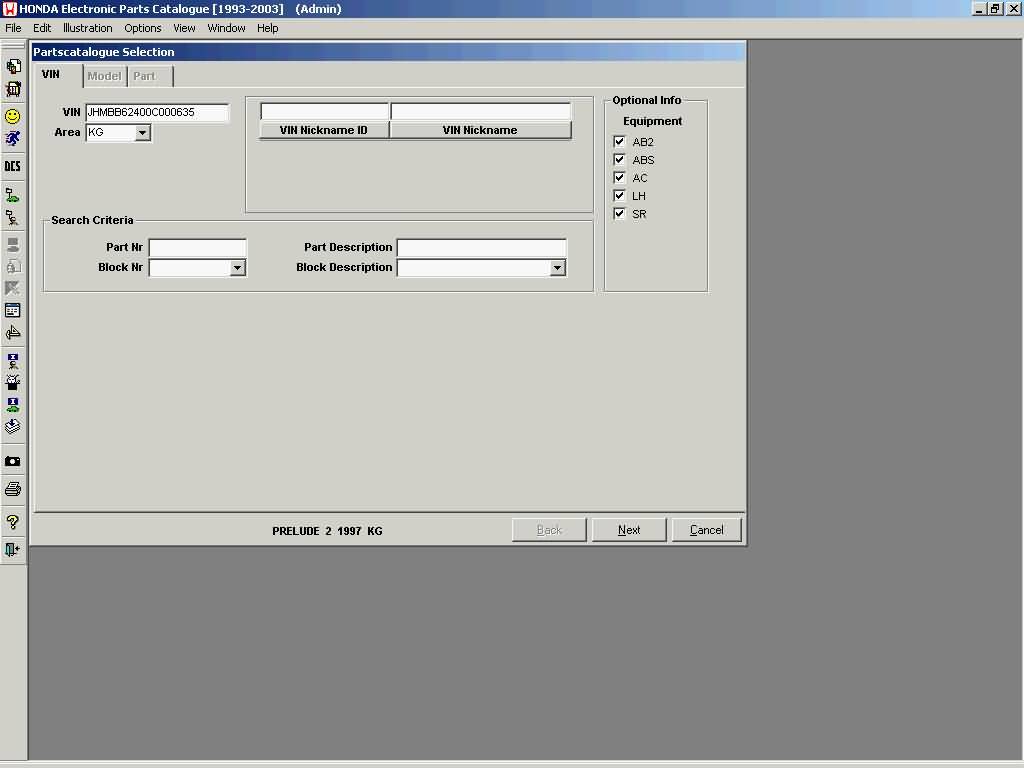1024x768 pixels.
Task: Click the green car with sign icon
Action: pyautogui.click(x=13, y=195)
